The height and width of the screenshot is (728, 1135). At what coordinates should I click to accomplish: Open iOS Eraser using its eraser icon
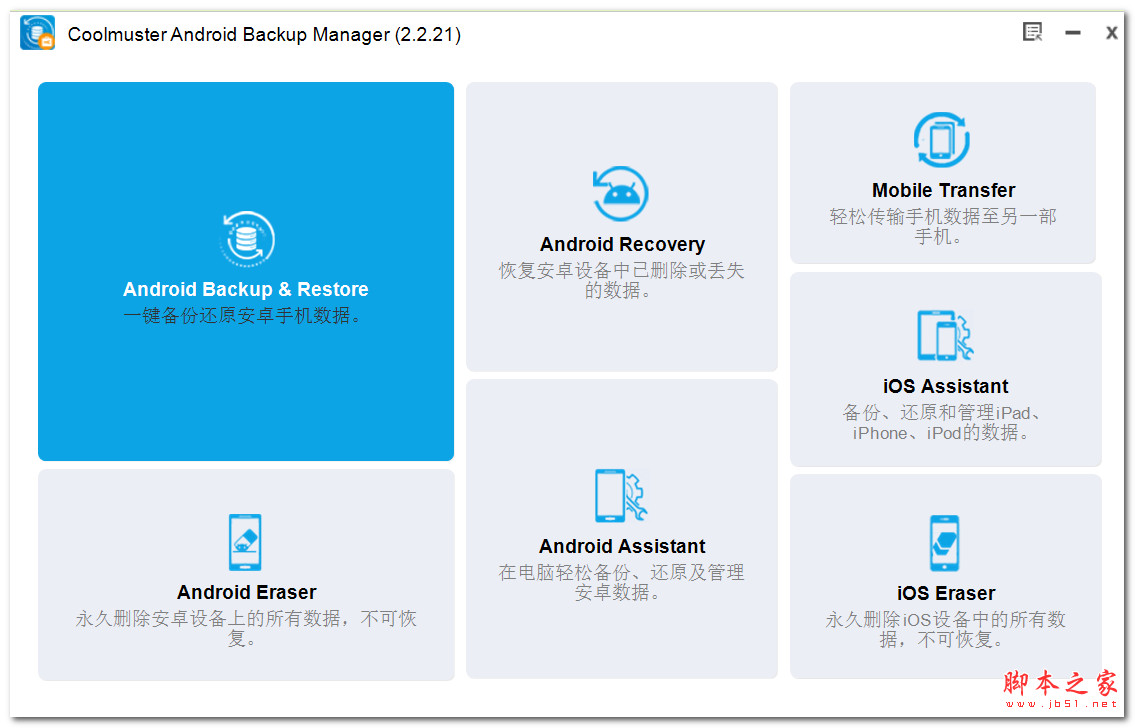pos(944,543)
